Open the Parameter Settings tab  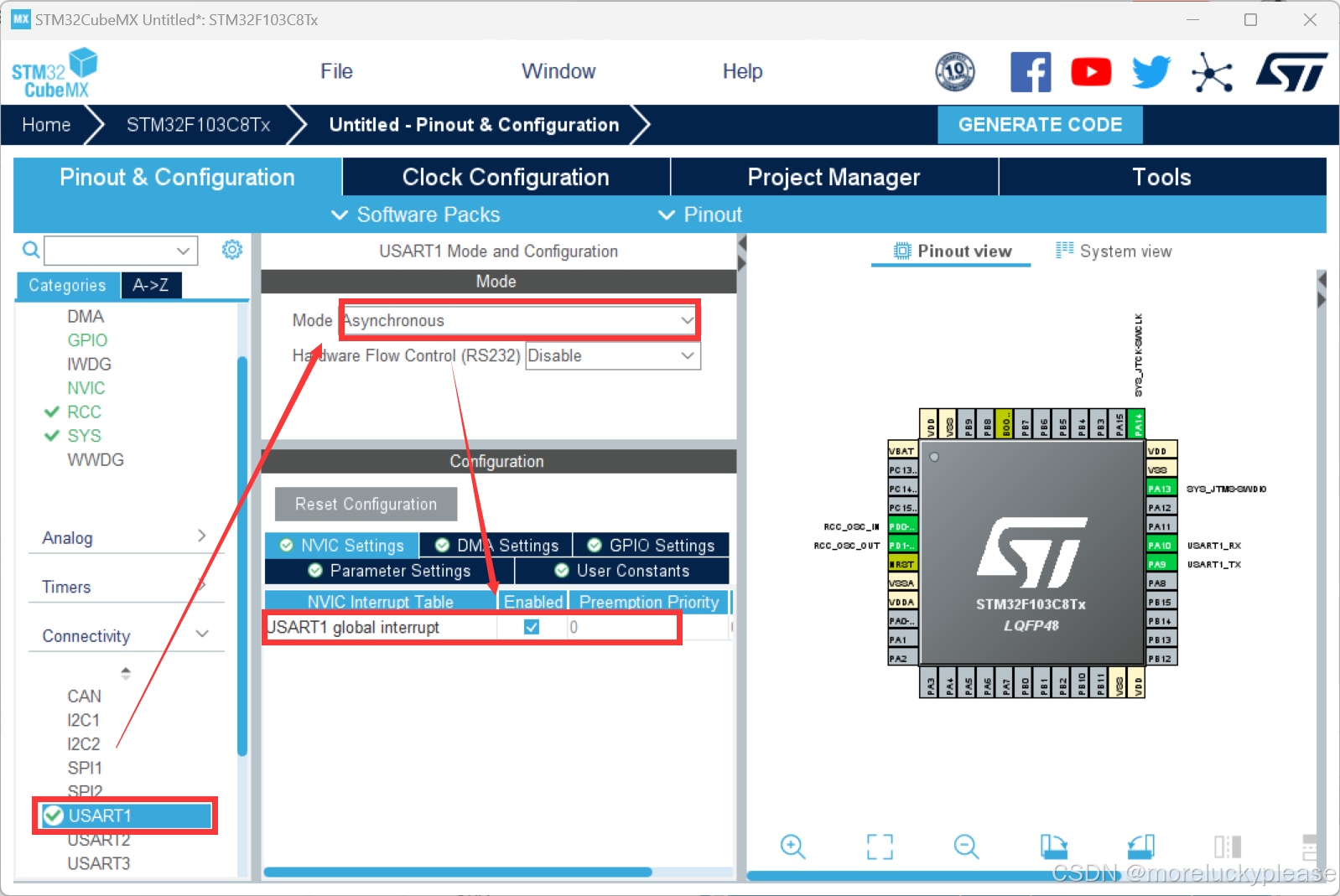(x=389, y=571)
